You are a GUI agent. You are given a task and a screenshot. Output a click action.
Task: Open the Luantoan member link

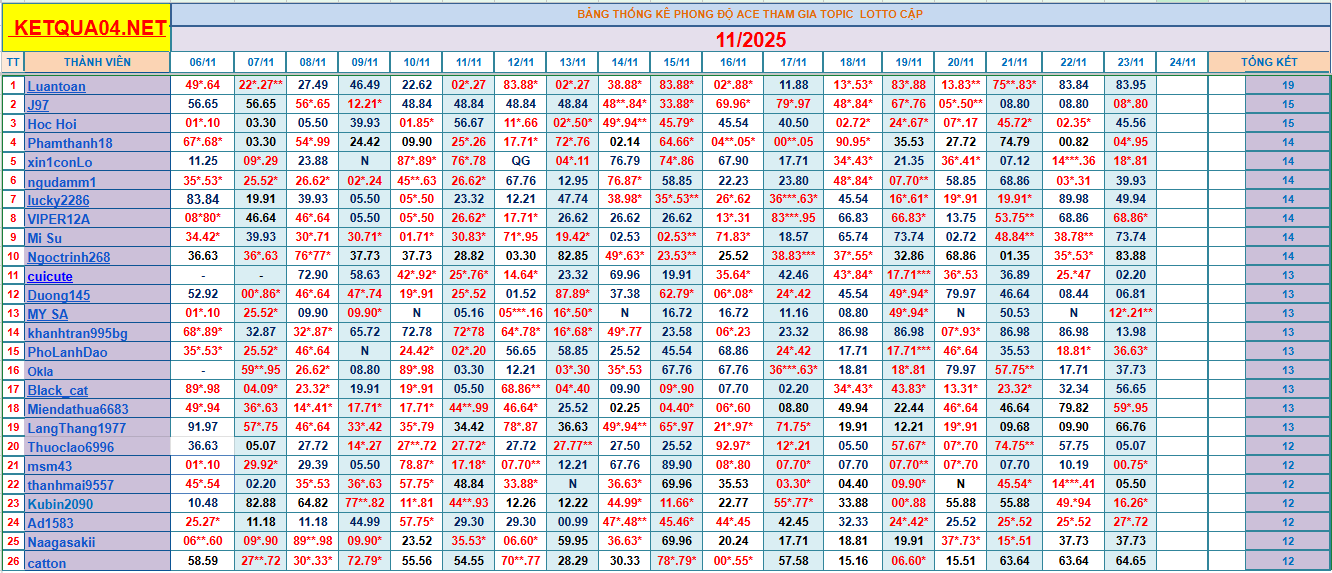[56, 86]
